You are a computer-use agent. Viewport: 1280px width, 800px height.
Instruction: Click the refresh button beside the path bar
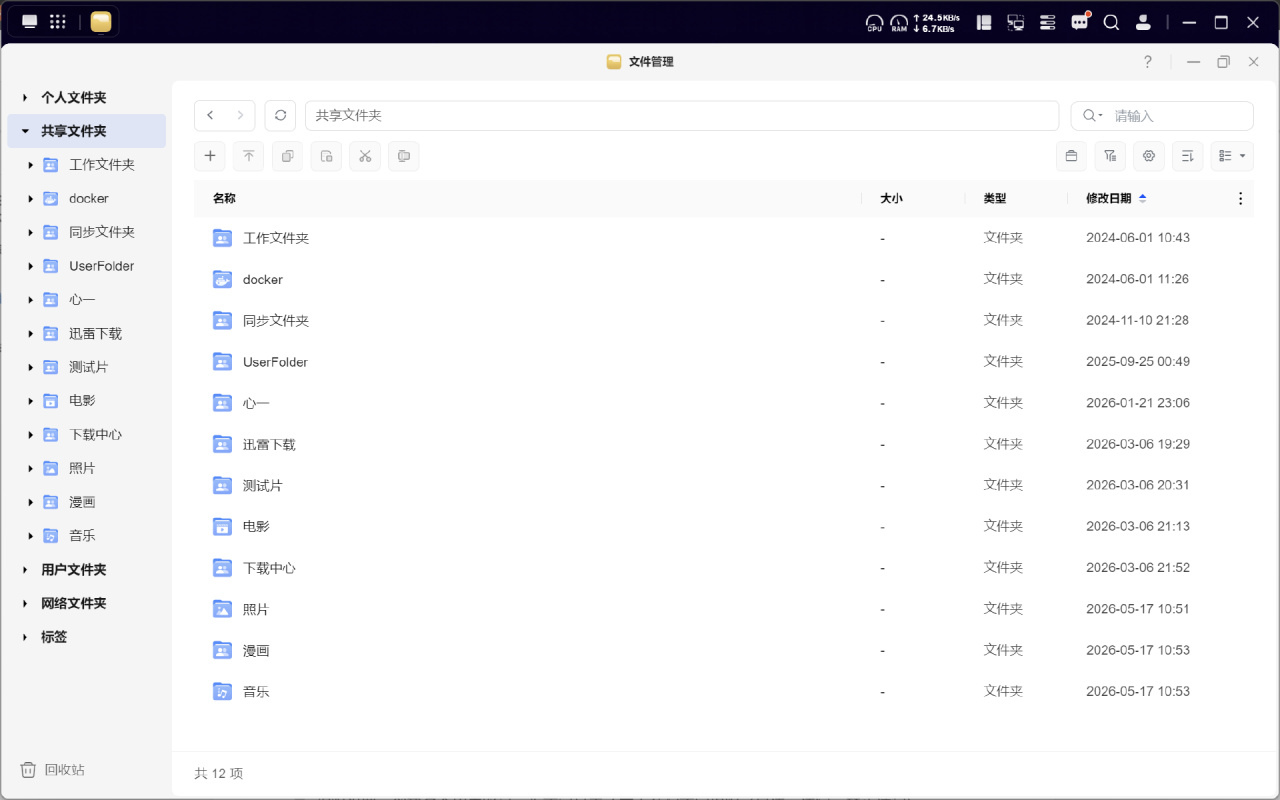280,115
